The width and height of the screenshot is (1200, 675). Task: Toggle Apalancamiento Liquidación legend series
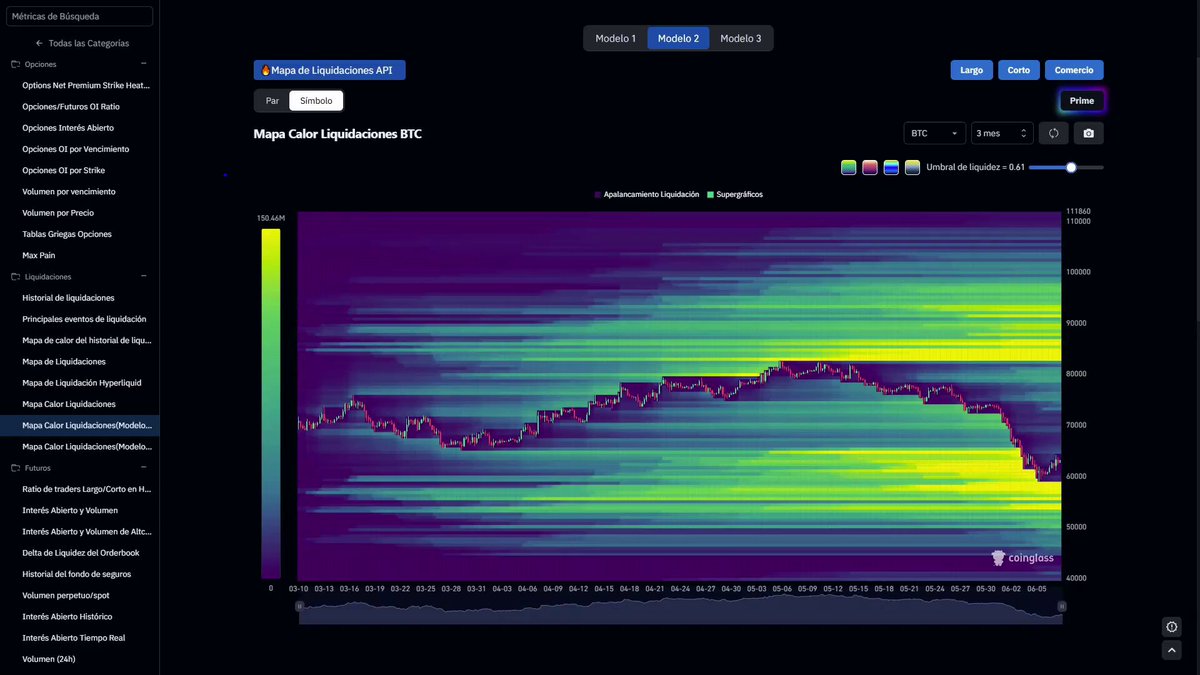(x=647, y=194)
